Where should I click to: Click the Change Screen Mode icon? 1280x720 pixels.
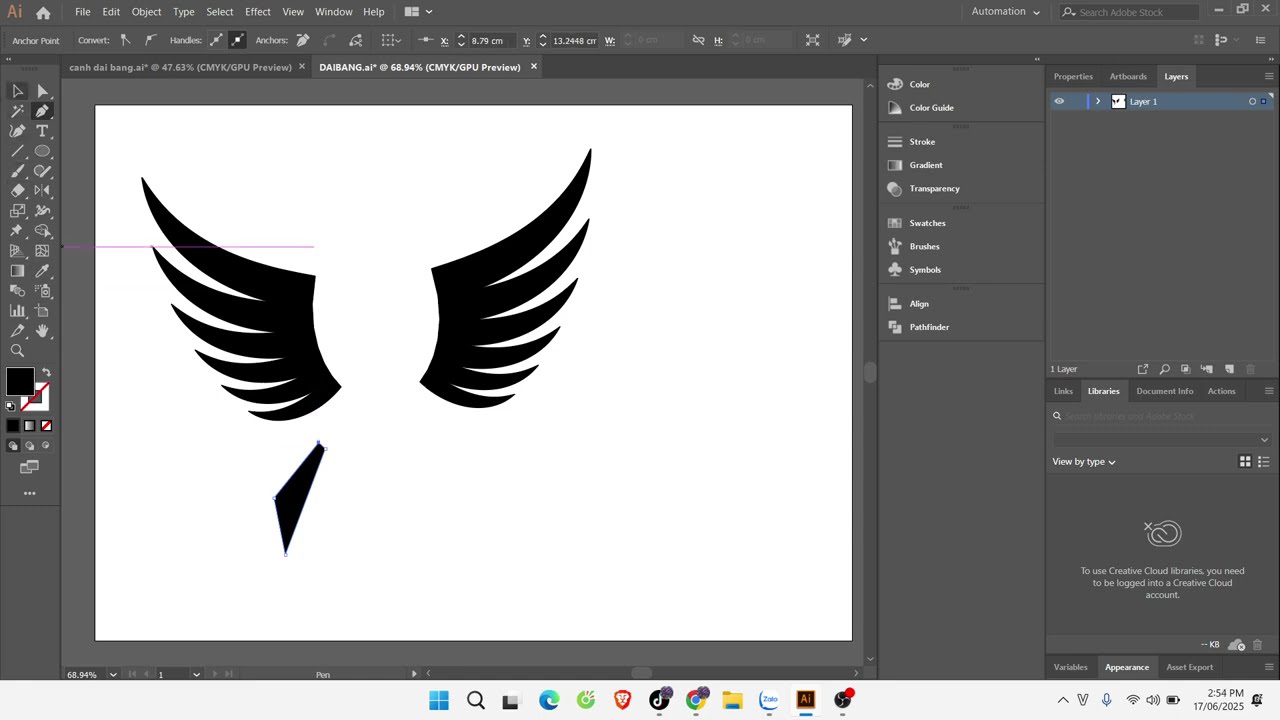pyautogui.click(x=29, y=467)
